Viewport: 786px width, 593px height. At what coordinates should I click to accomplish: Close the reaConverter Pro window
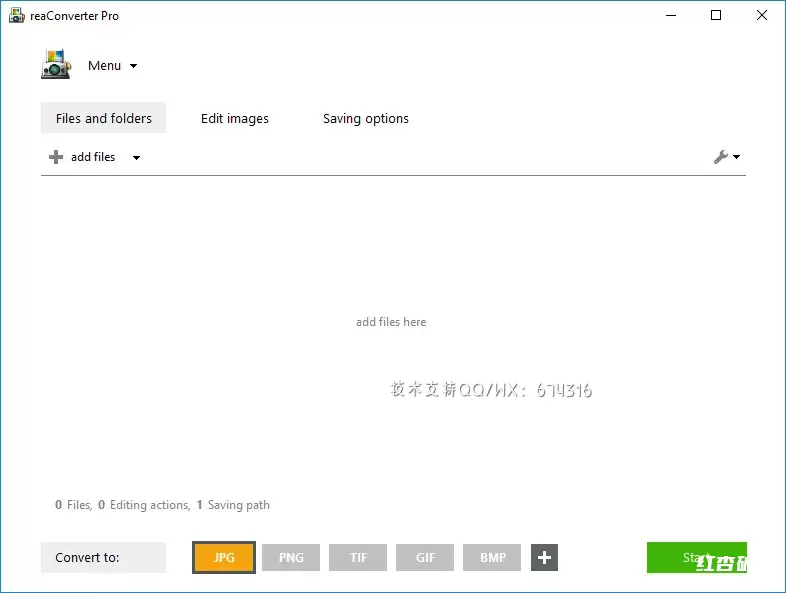(x=762, y=16)
